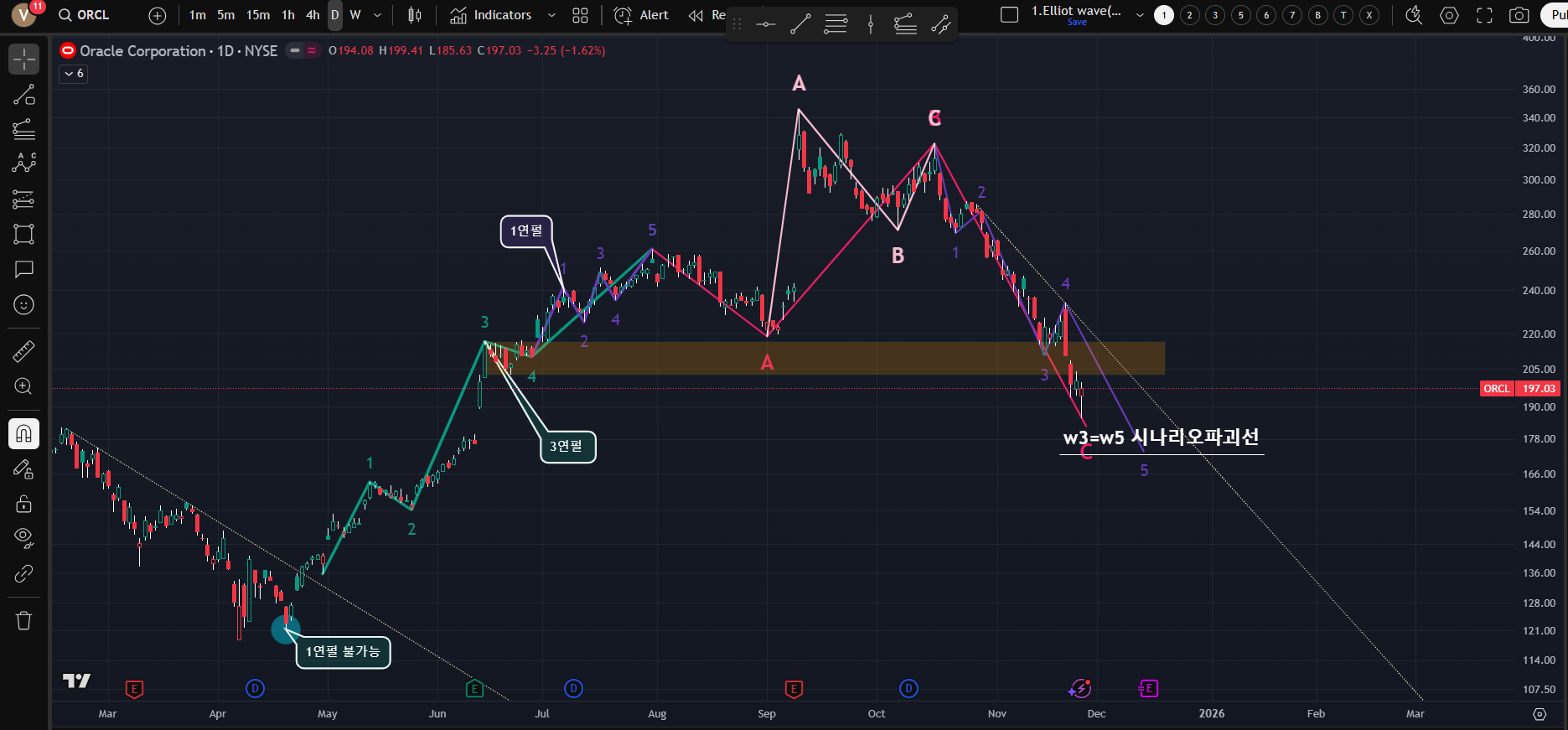Screen dimensions: 1568x730
Task: Open chart settings hexagon icon
Action: (x=1449, y=15)
